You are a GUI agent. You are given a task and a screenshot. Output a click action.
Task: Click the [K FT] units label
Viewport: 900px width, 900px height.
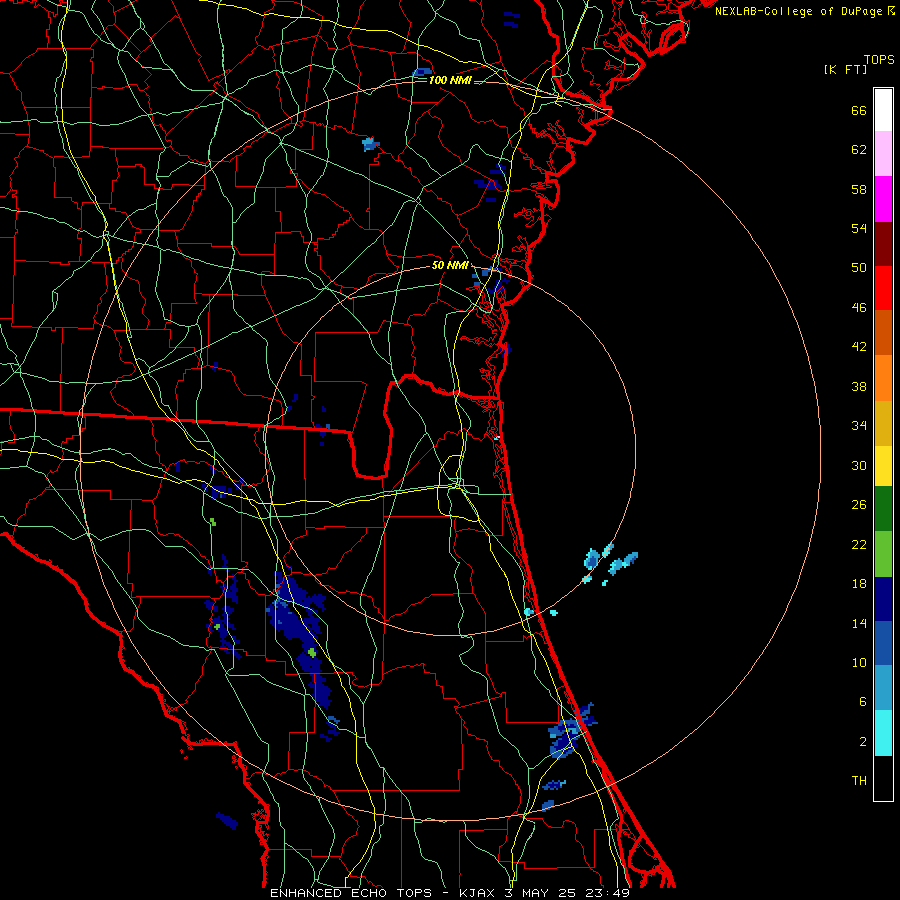click(x=845, y=69)
